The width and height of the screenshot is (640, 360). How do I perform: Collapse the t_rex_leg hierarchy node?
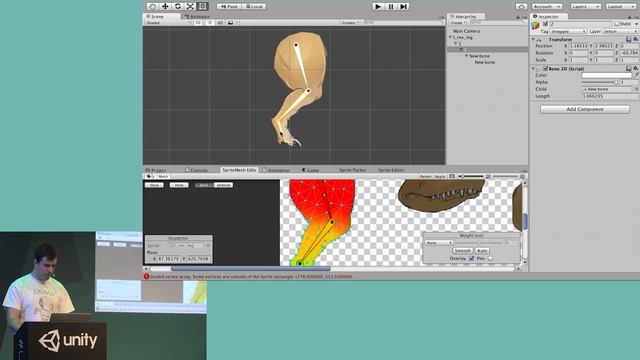tap(451, 37)
